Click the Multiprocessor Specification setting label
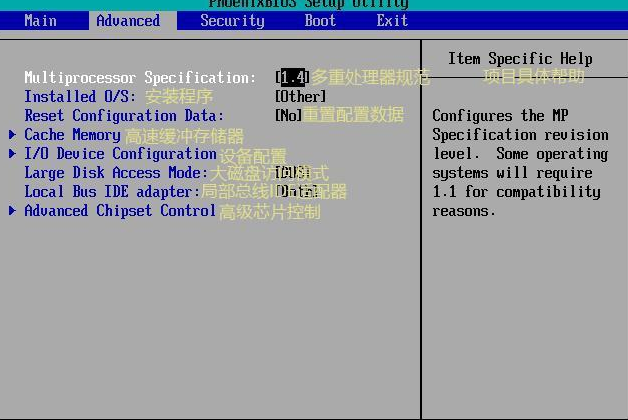This screenshot has width=628, height=420. (x=140, y=78)
